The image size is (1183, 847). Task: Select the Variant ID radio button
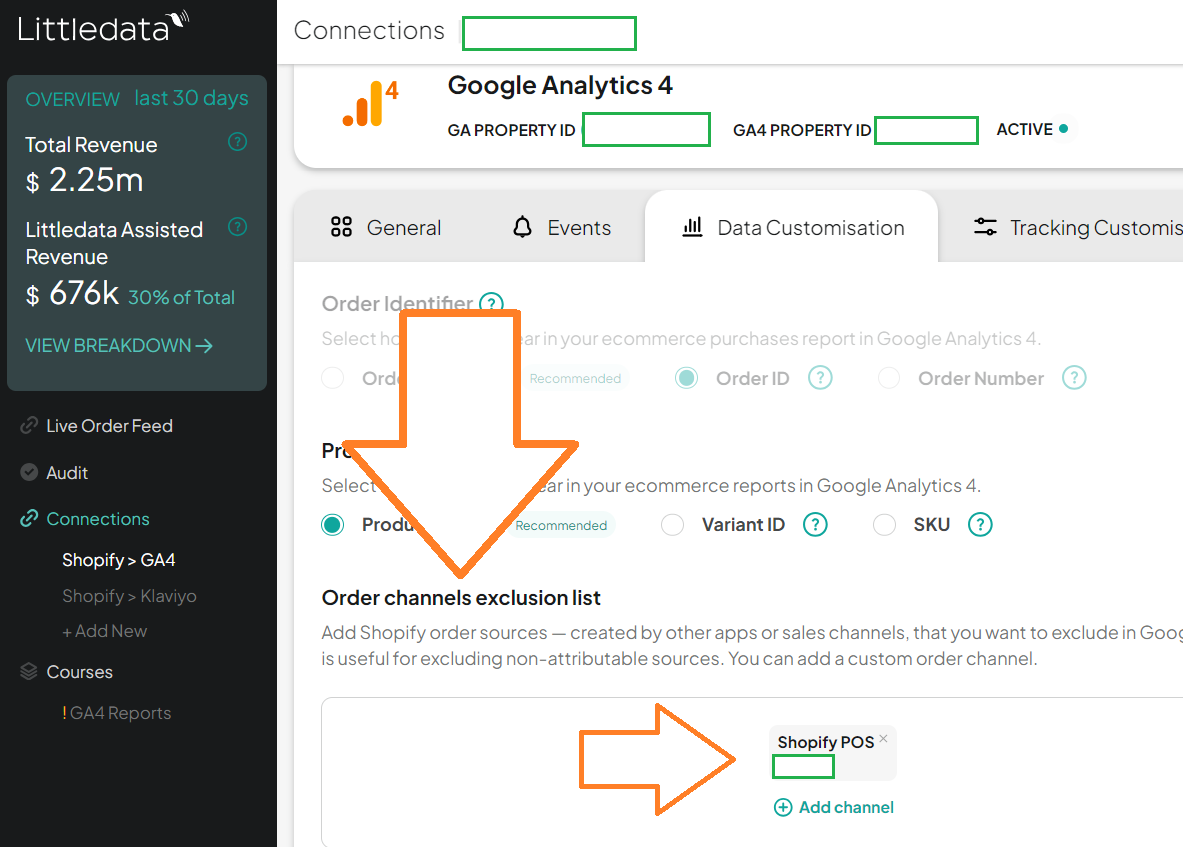(672, 524)
